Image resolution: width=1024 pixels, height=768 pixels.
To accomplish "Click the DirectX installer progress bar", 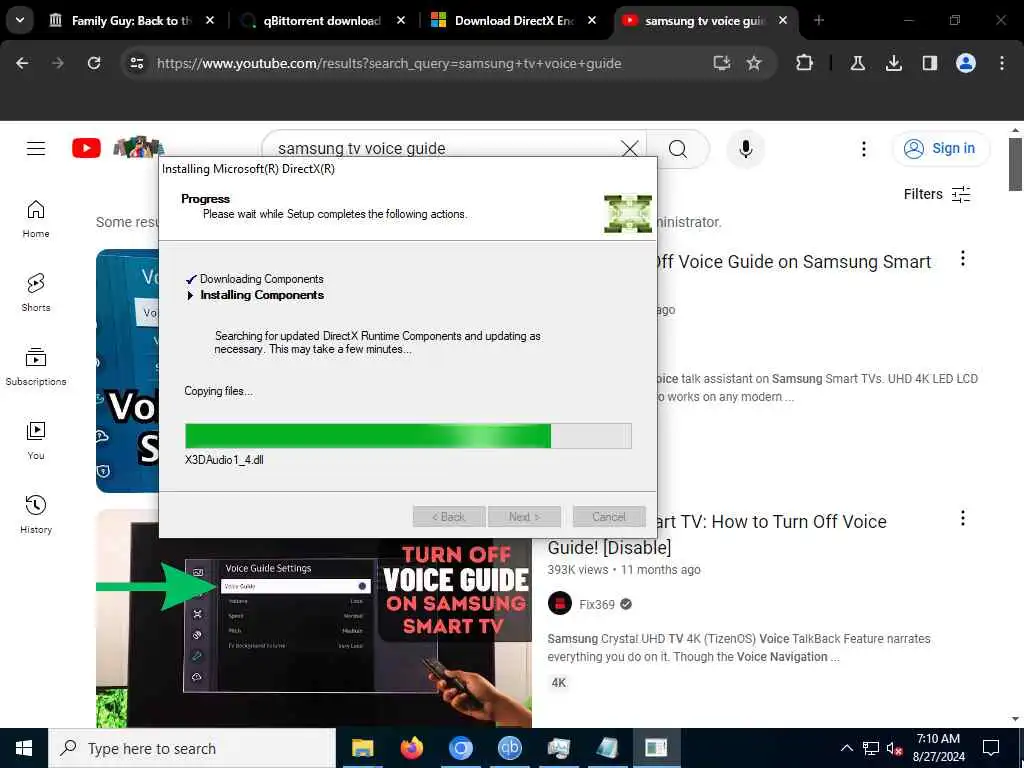I will point(408,436).
